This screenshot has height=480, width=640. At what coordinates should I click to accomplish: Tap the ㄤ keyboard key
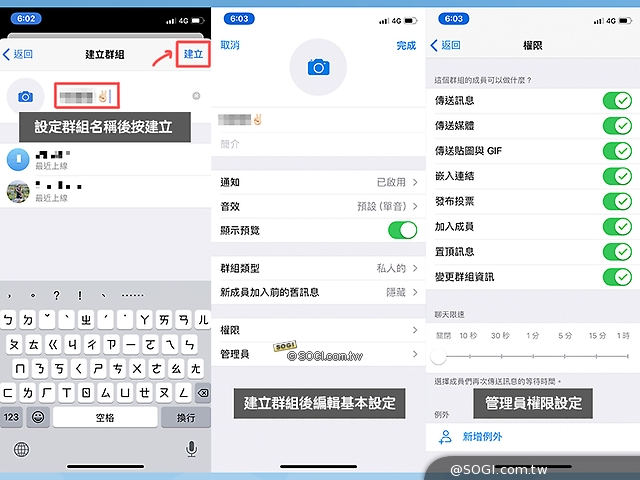tap(196, 369)
